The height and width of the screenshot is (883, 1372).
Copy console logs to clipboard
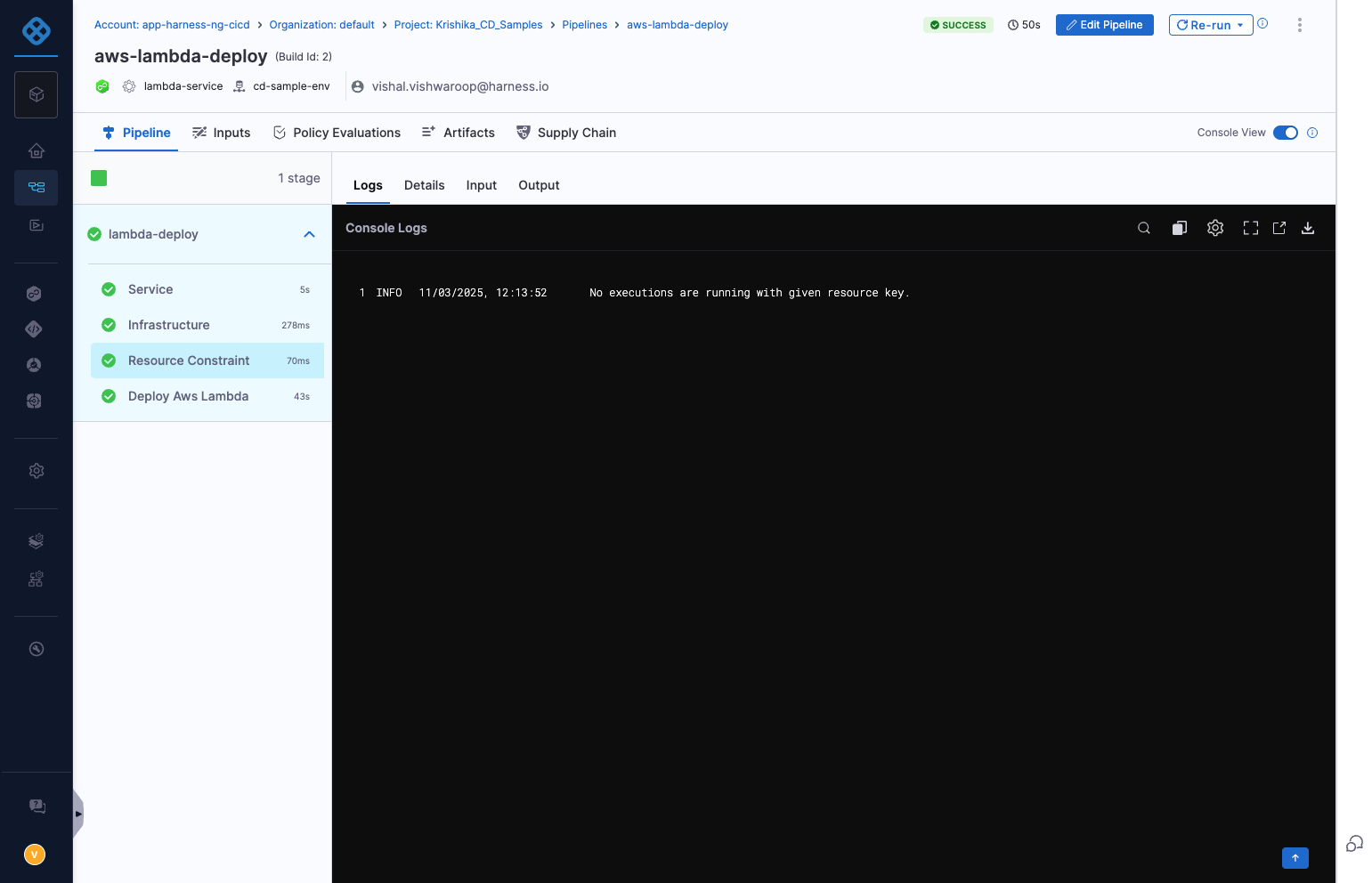[x=1180, y=228]
